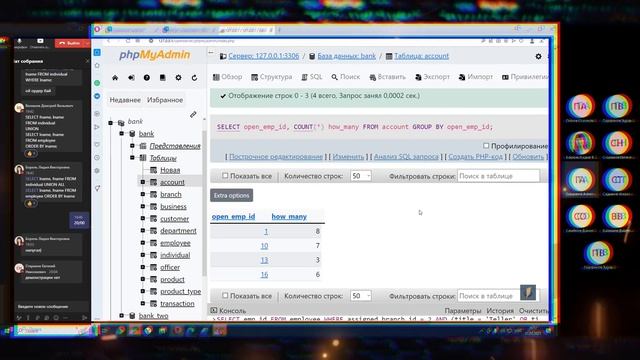Open upper 'Количество строк' dropdown

tap(360, 176)
